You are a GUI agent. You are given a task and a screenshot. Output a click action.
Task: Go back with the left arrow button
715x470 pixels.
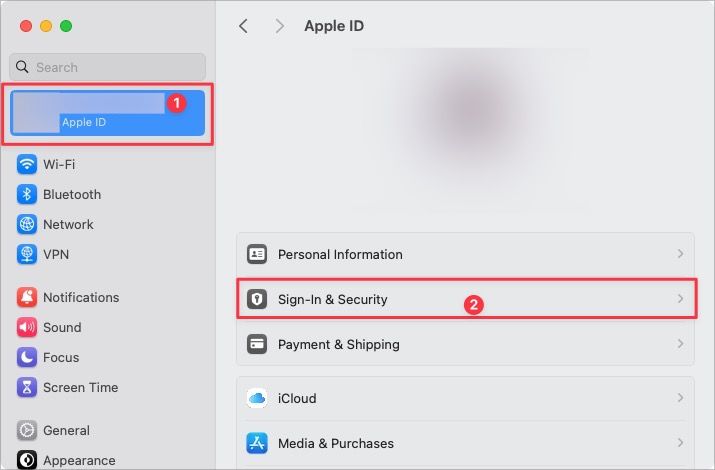(243, 26)
